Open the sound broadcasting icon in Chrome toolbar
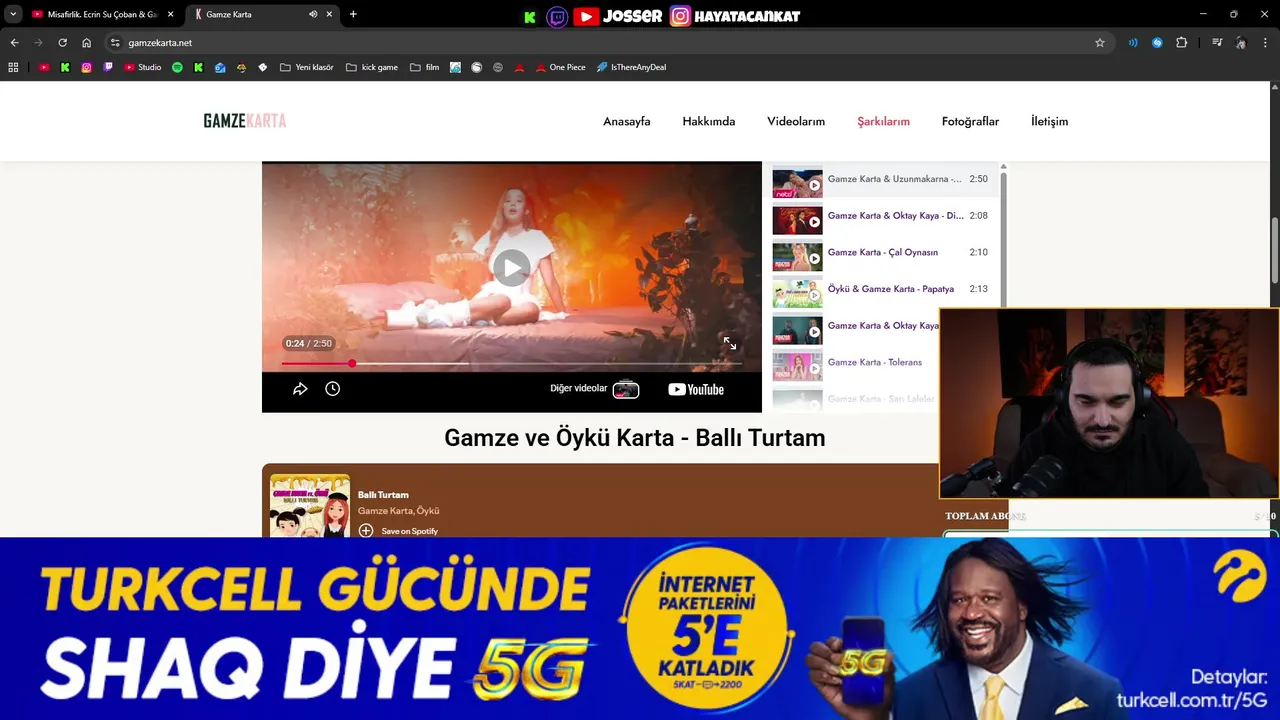This screenshot has width=1280, height=720. [x=1133, y=43]
